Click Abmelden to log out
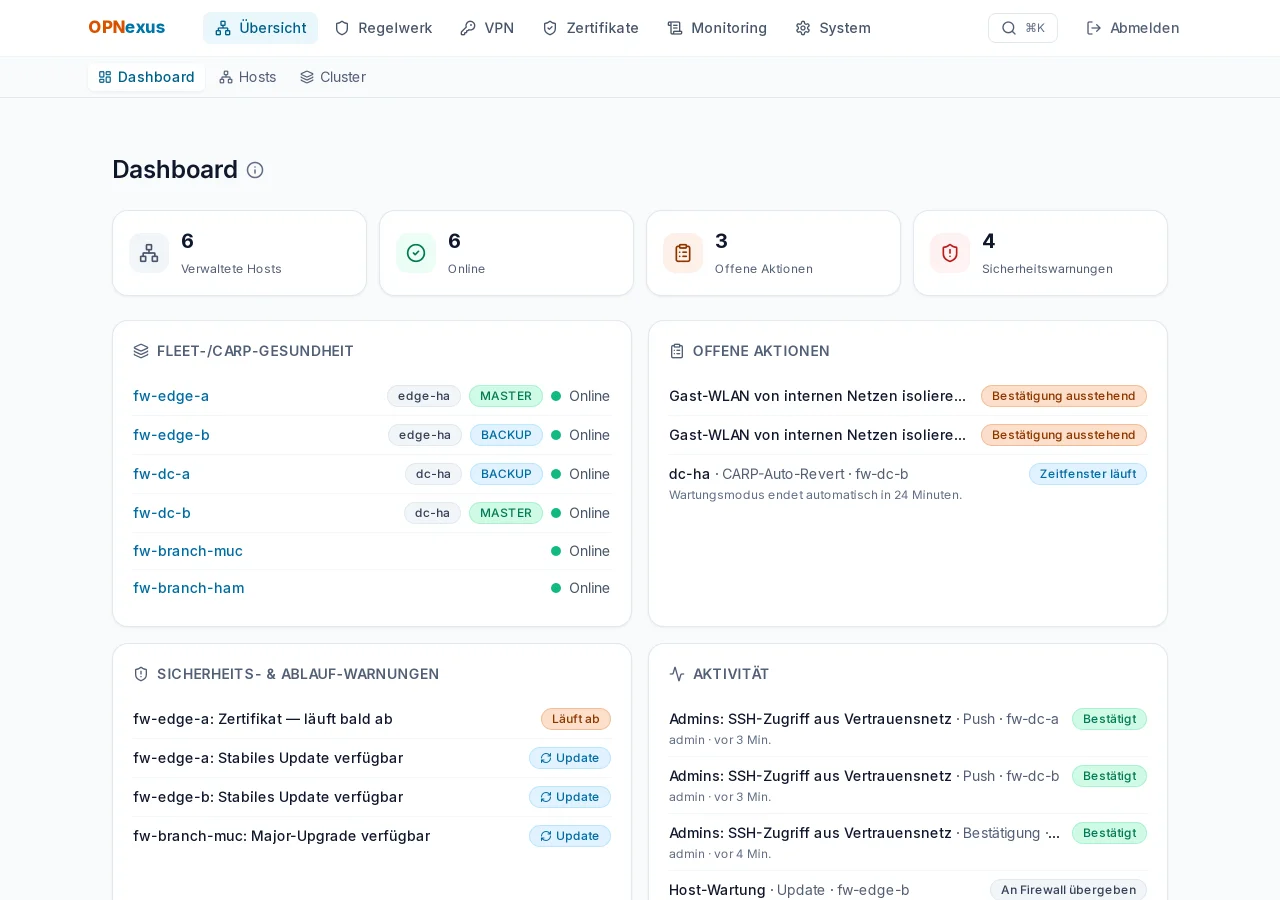Screen dimensions: 1280x900 [1133, 28]
